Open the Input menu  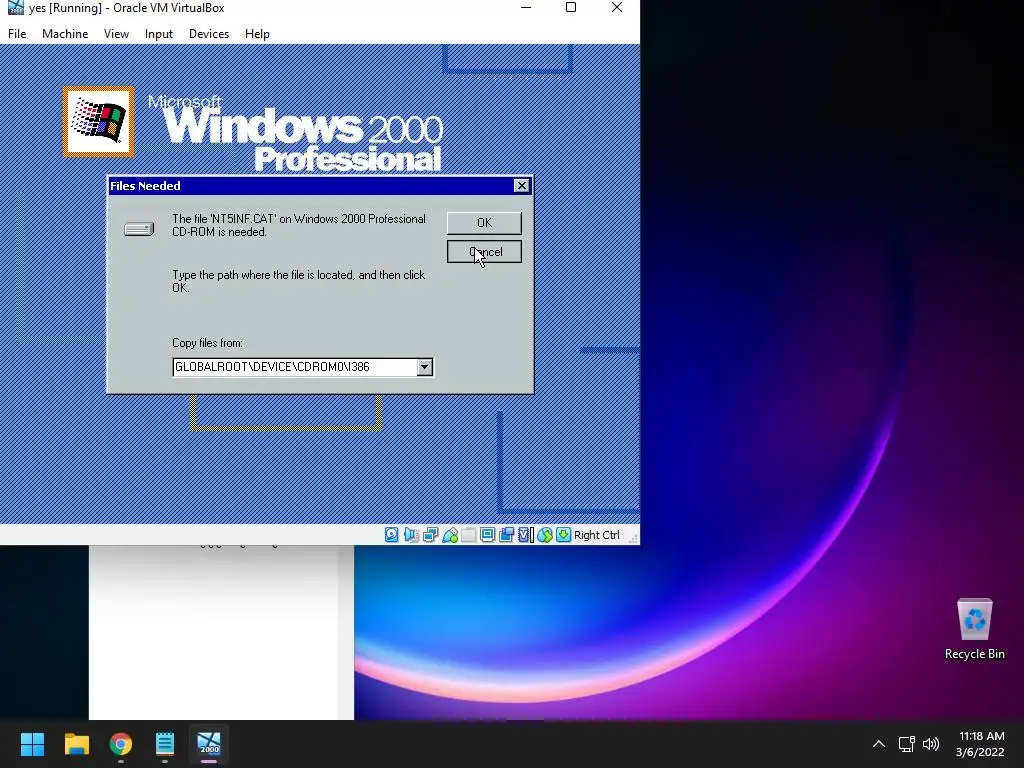pos(159,34)
